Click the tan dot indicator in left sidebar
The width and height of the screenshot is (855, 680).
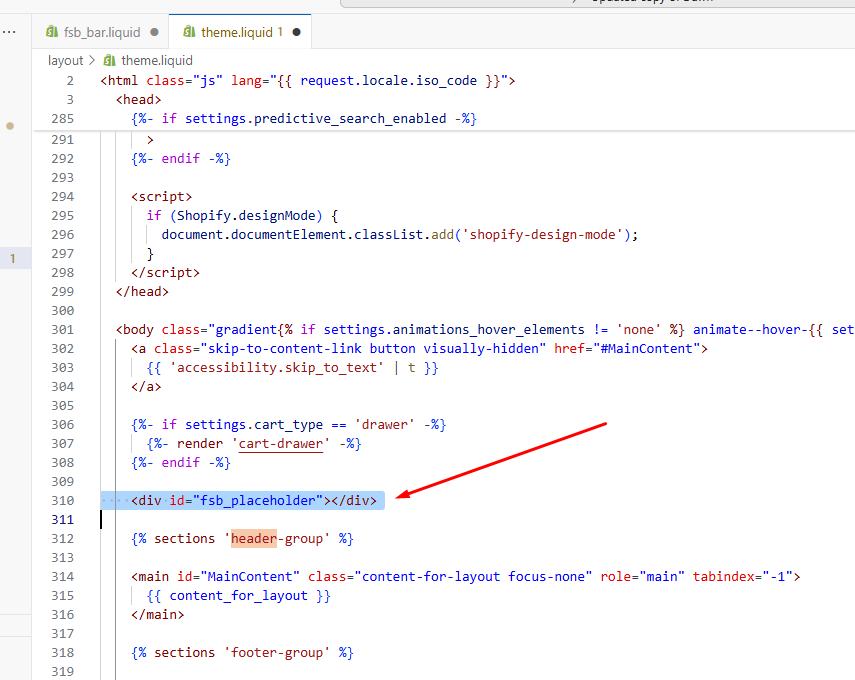10,126
